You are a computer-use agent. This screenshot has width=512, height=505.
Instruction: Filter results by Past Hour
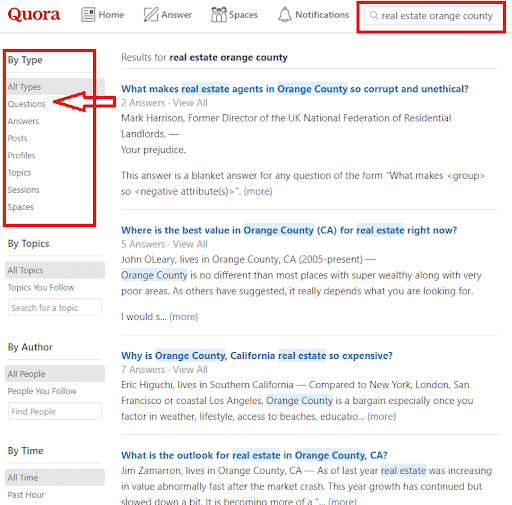(26, 495)
